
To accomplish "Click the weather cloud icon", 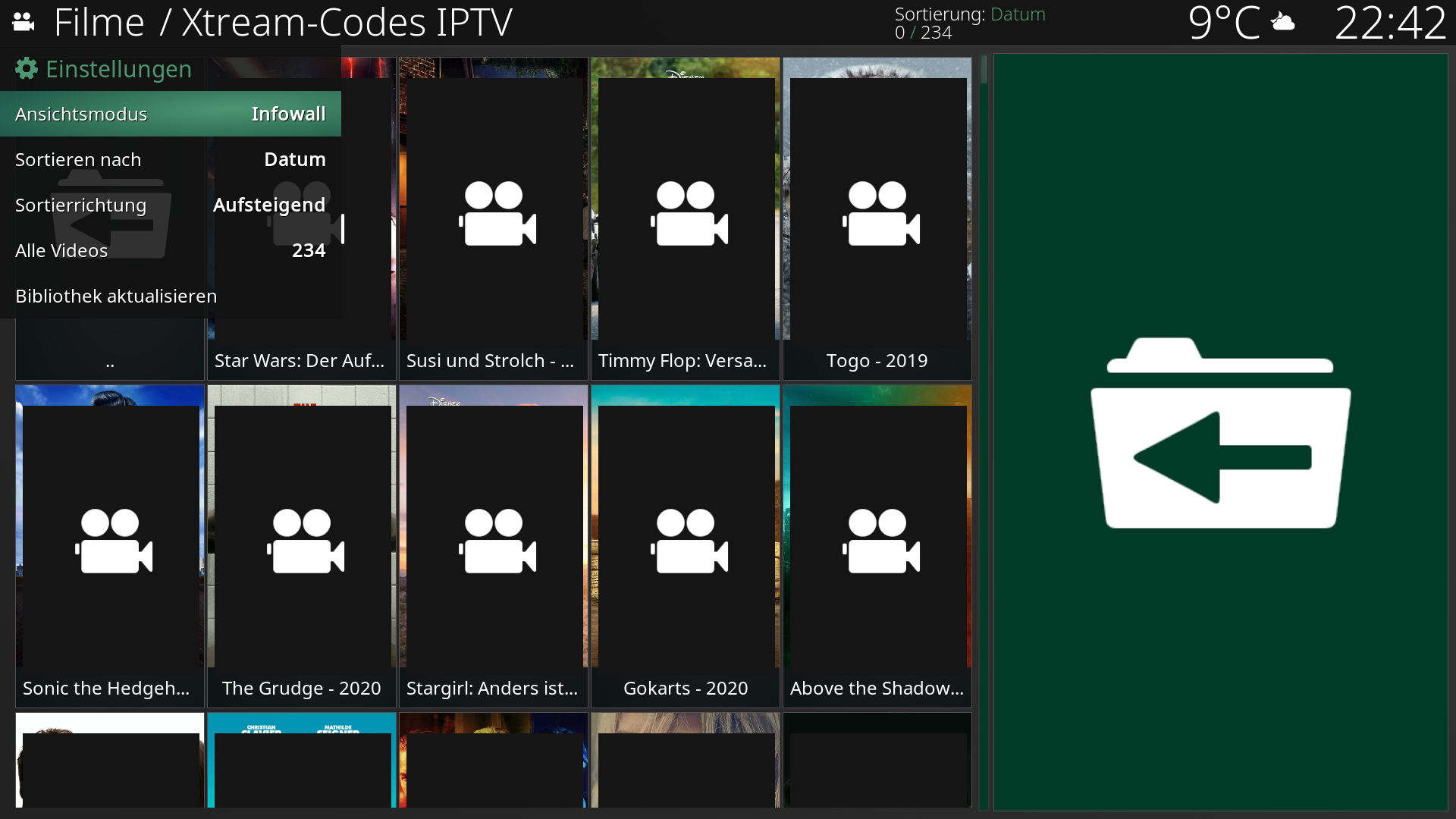I will click(1282, 22).
